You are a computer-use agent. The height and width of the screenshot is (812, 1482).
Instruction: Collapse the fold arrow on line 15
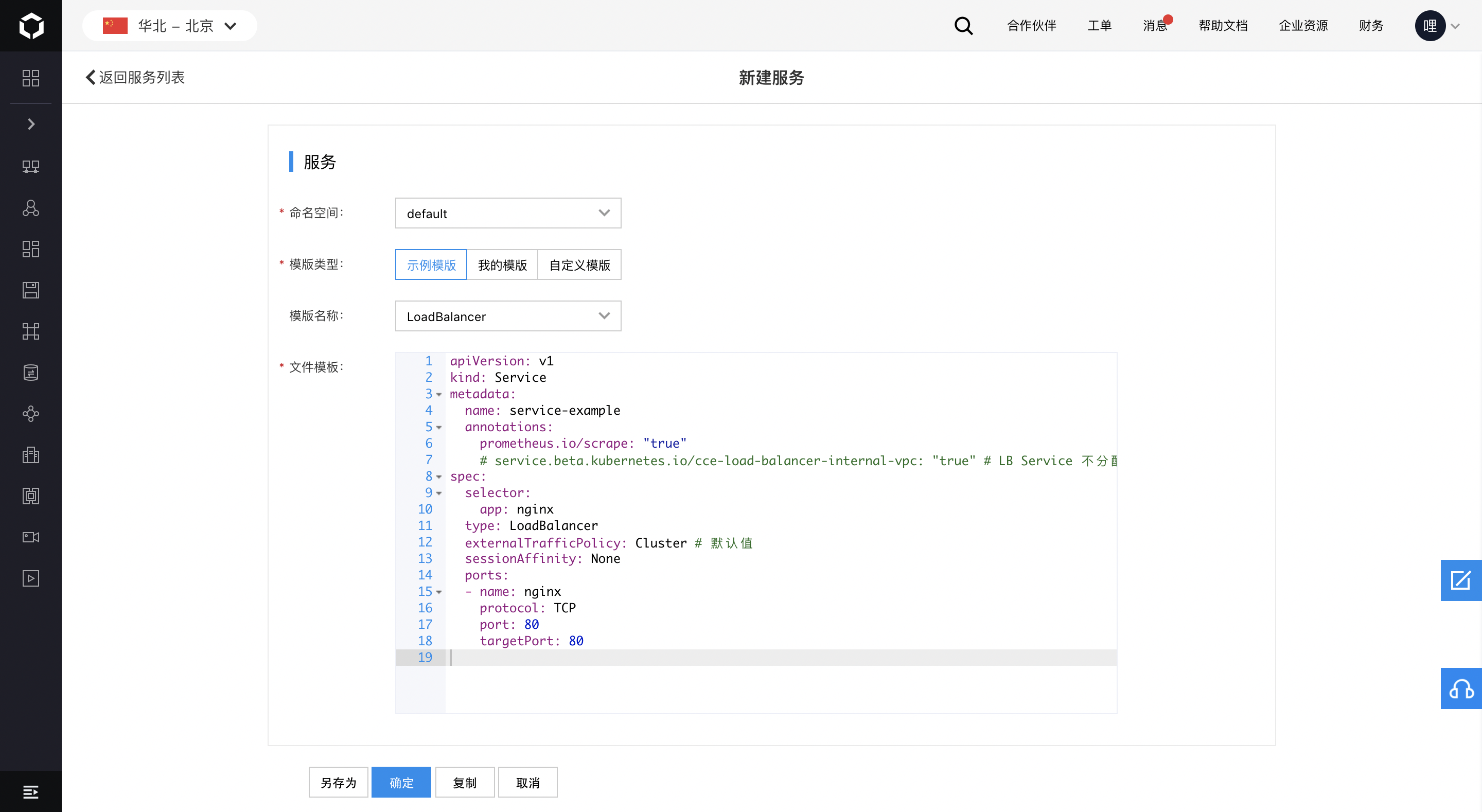click(439, 592)
